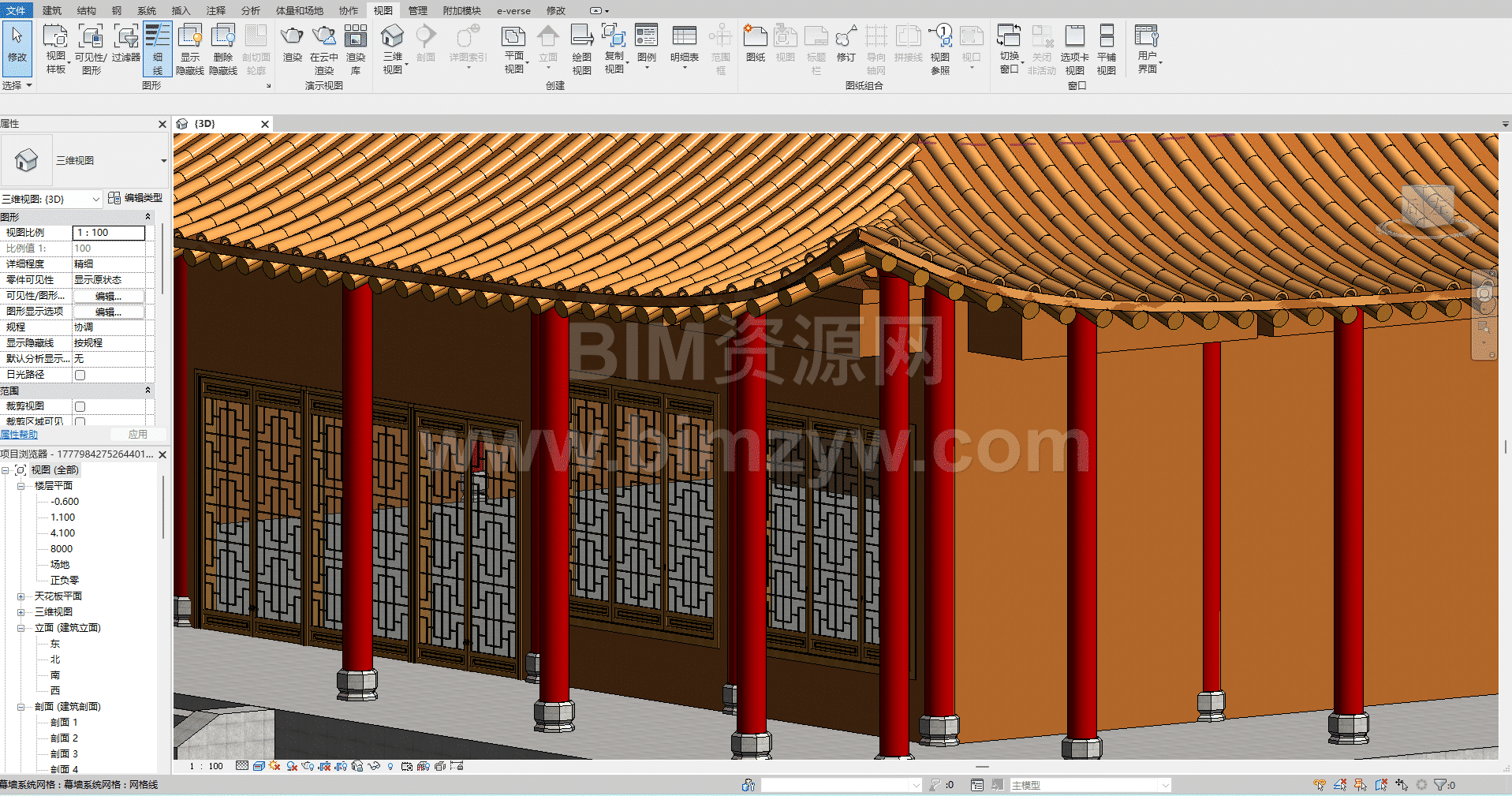Switch to the 注释 ribbon tab

(x=215, y=10)
